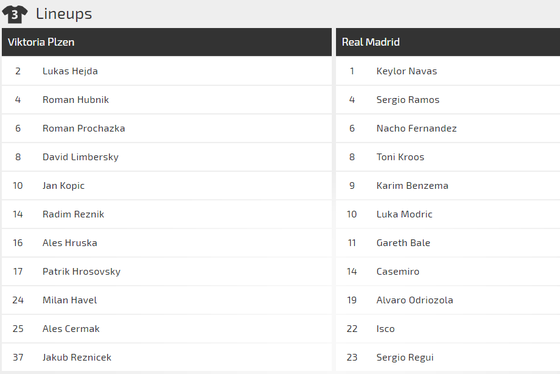Click the Lineups jersey icon

pyautogui.click(x=15, y=14)
